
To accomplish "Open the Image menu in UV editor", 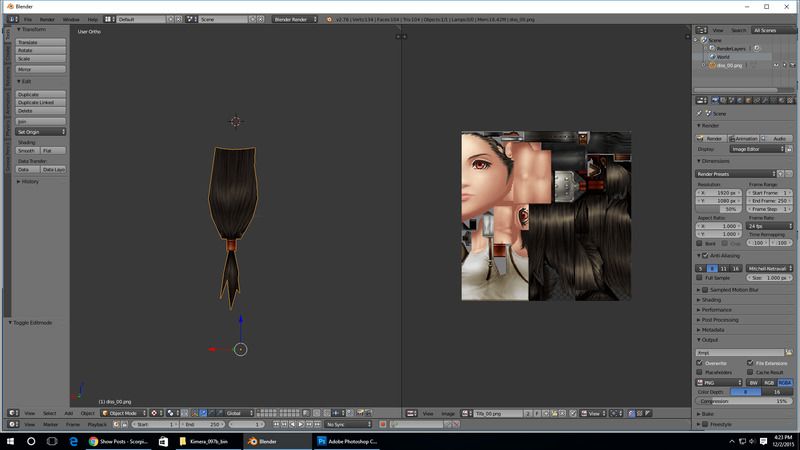I will click(447, 412).
